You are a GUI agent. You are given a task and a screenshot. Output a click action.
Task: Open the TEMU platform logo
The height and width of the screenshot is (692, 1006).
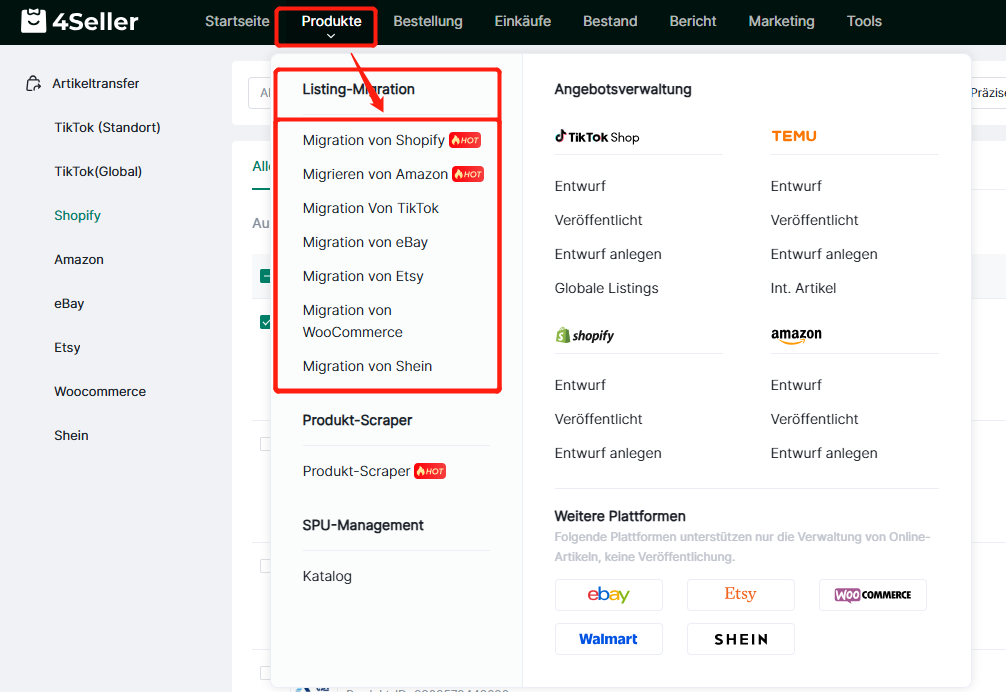[794, 136]
